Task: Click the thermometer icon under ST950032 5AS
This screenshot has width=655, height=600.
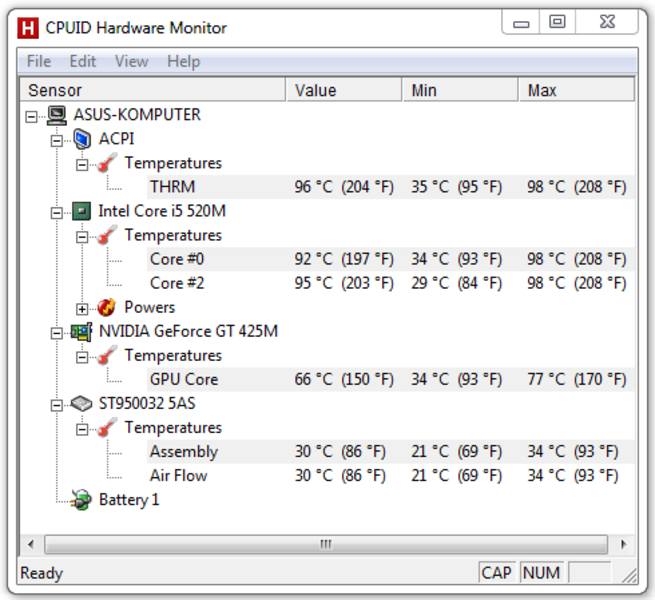Action: [x=107, y=428]
